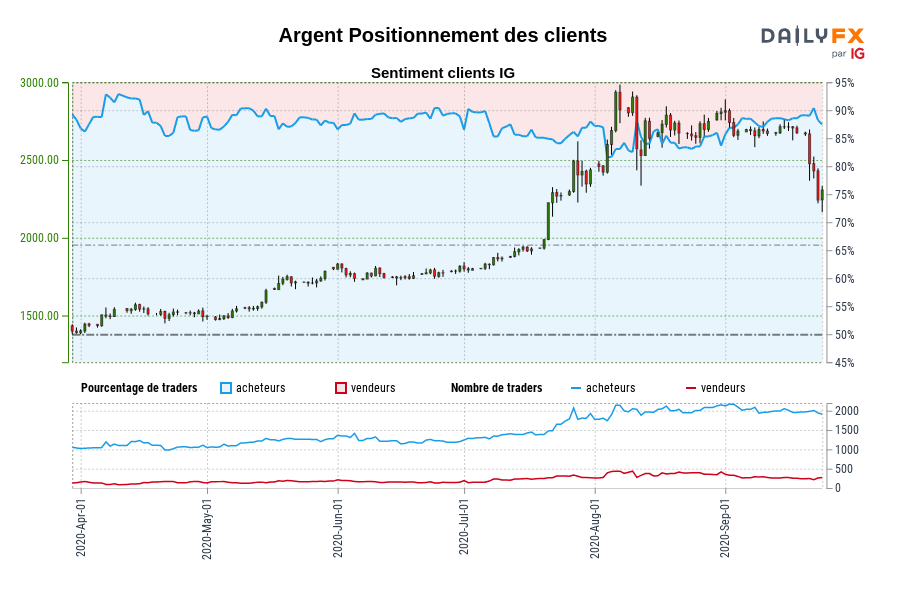Image resolution: width=900 pixels, height=600 pixels.
Task: Click the 55% axis label
Action: pyautogui.click(x=844, y=307)
